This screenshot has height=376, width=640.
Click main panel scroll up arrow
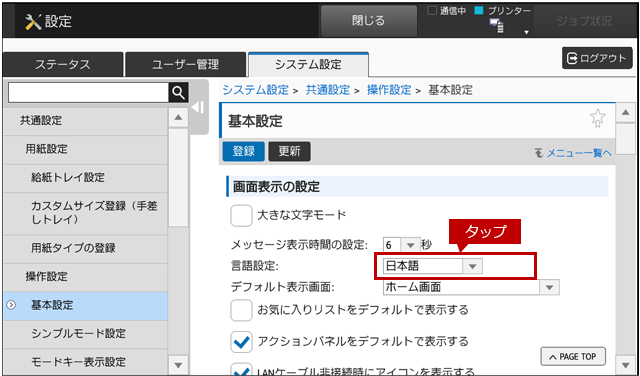point(625,112)
